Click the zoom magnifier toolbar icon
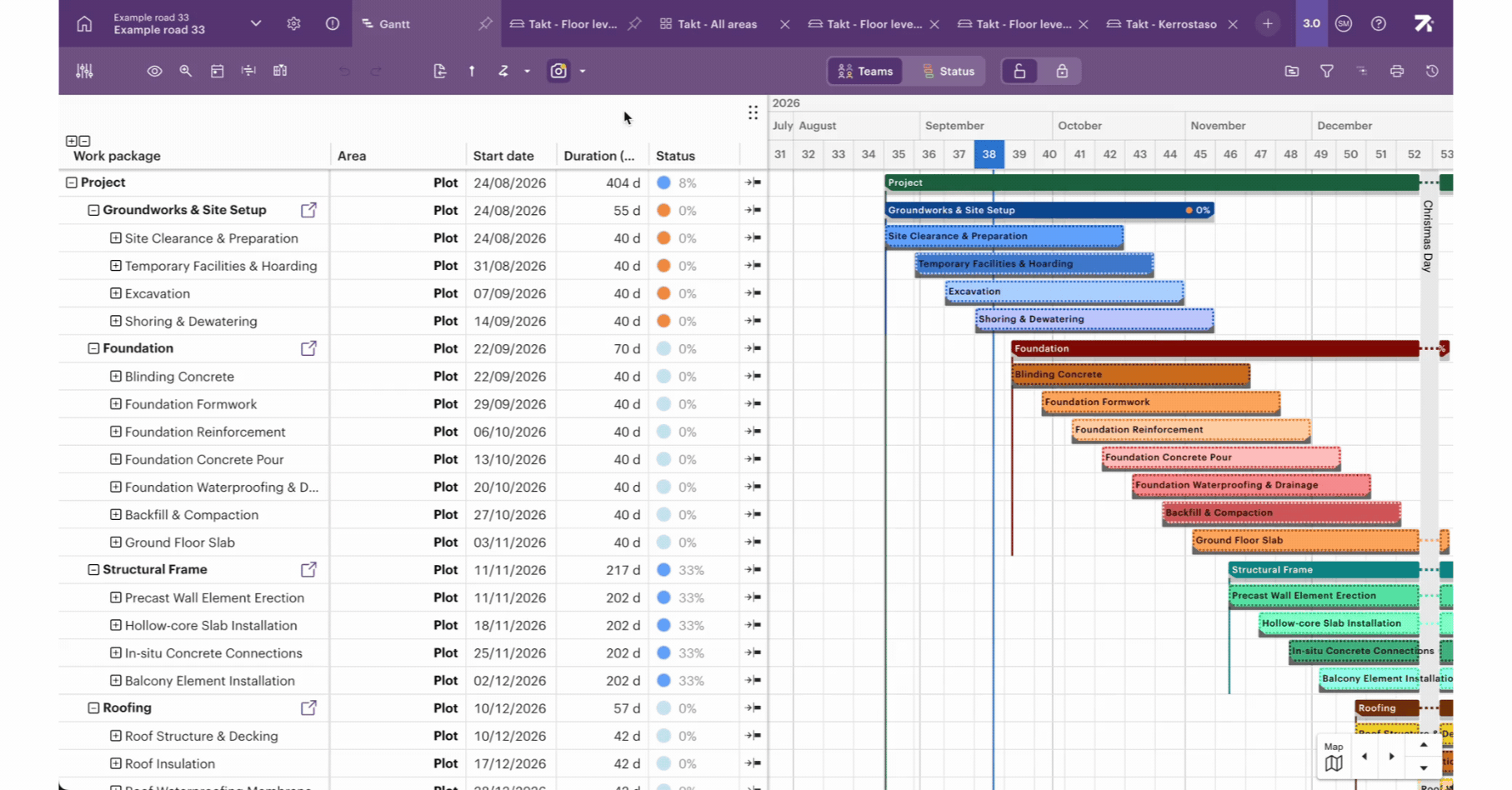Screen dimensions: 1512x790 pyautogui.click(x=186, y=71)
